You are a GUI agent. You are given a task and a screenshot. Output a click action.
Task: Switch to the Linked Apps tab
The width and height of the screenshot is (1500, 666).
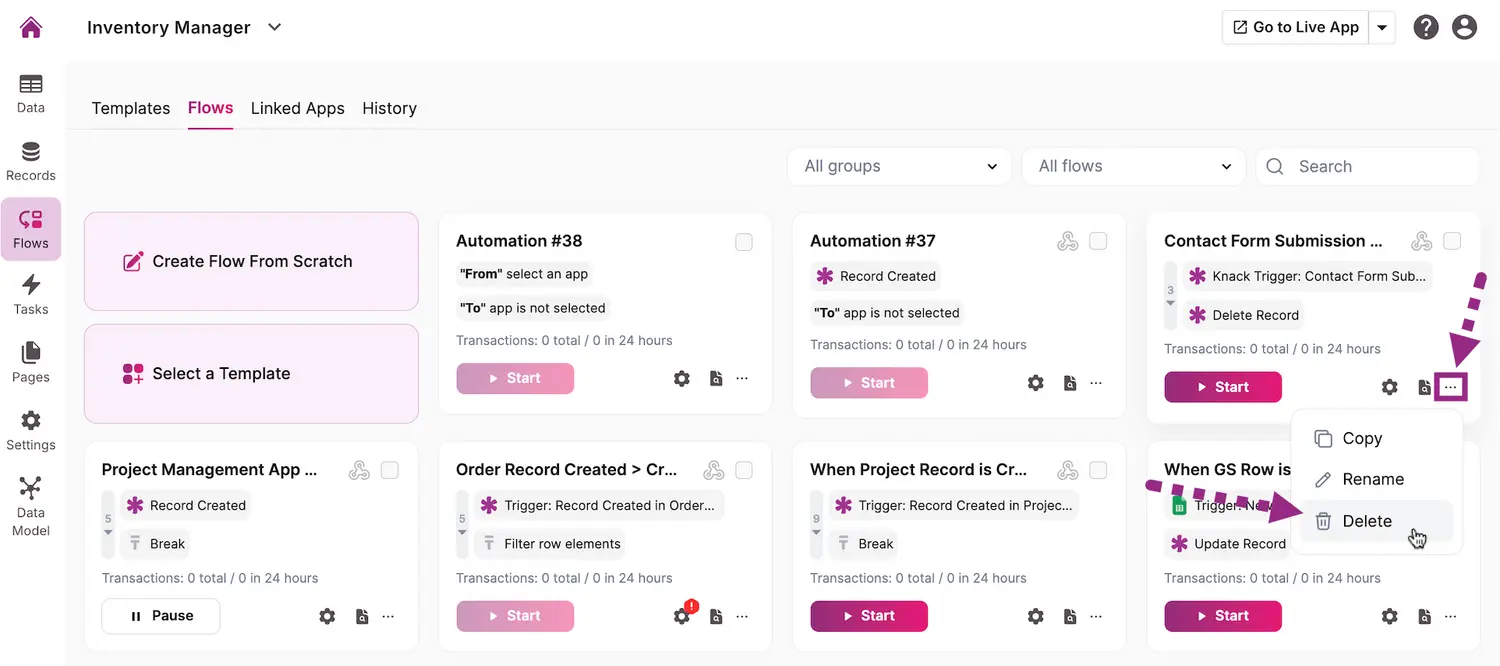tap(297, 108)
